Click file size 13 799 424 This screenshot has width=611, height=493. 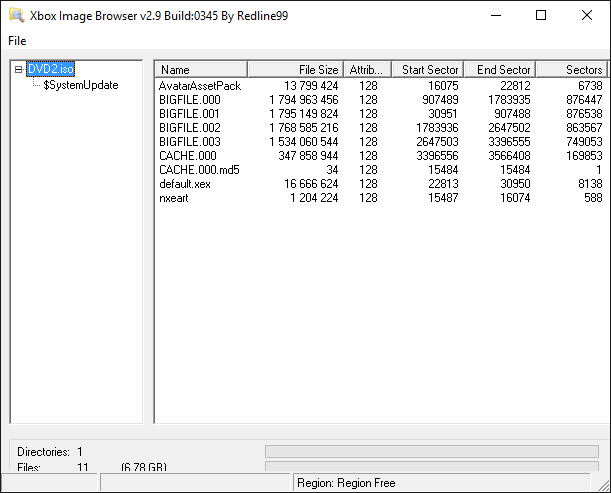[x=311, y=85]
